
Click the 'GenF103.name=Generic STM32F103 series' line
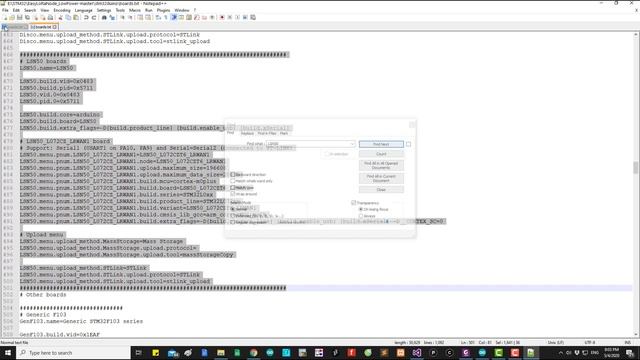[81, 321]
